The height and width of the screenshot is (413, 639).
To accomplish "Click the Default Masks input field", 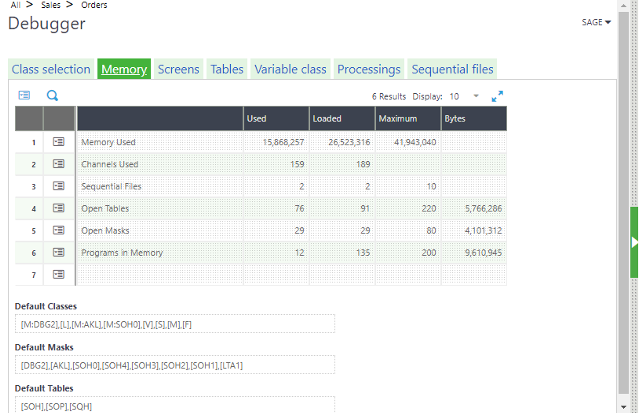I will point(175,365).
